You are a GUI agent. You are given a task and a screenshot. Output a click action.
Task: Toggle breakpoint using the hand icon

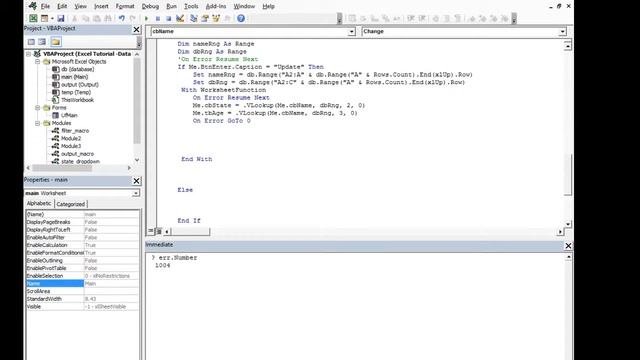point(436,18)
